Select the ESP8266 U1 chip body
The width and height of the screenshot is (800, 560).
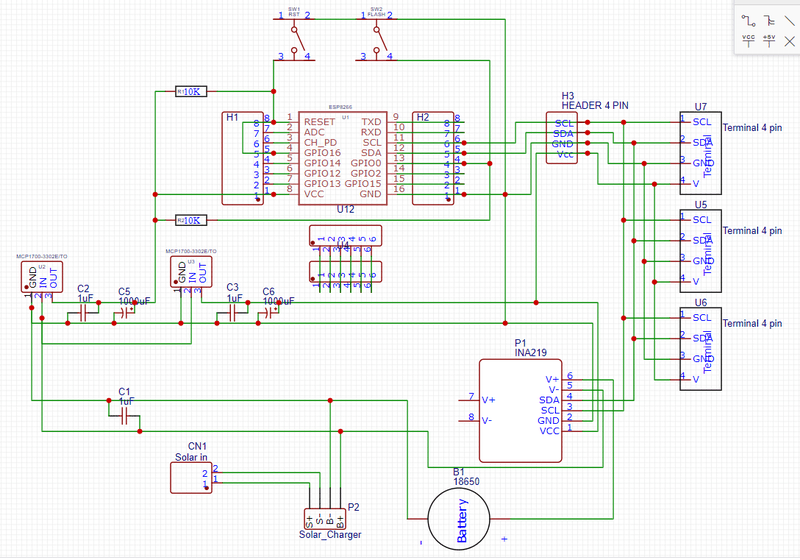tap(342, 158)
